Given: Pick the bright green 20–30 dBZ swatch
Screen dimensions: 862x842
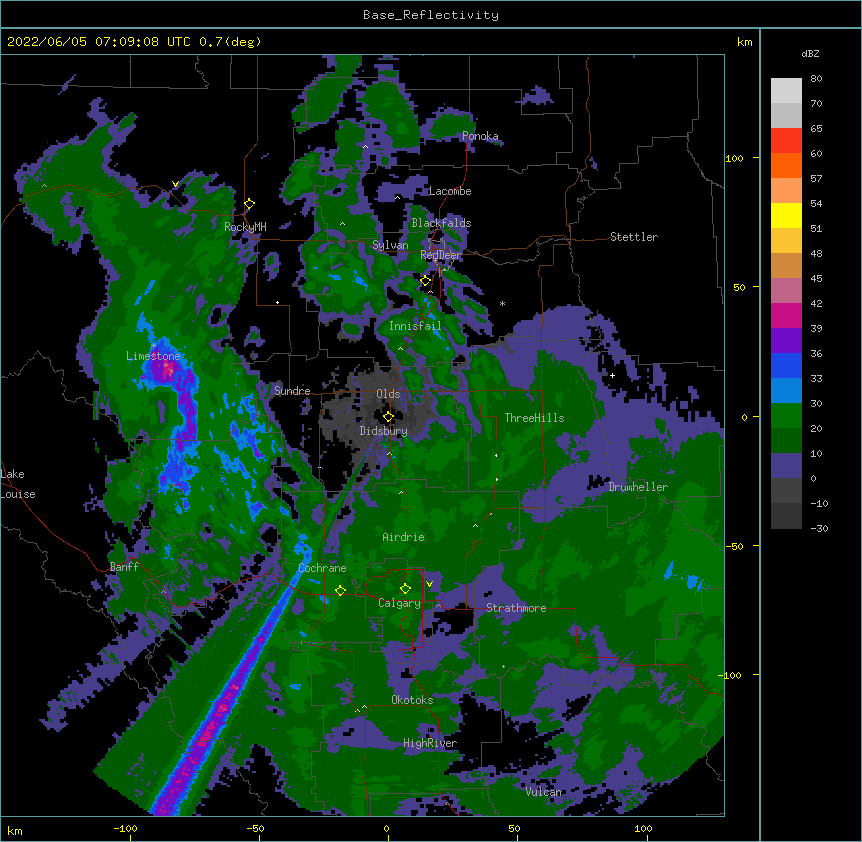Looking at the screenshot, I should point(786,416).
